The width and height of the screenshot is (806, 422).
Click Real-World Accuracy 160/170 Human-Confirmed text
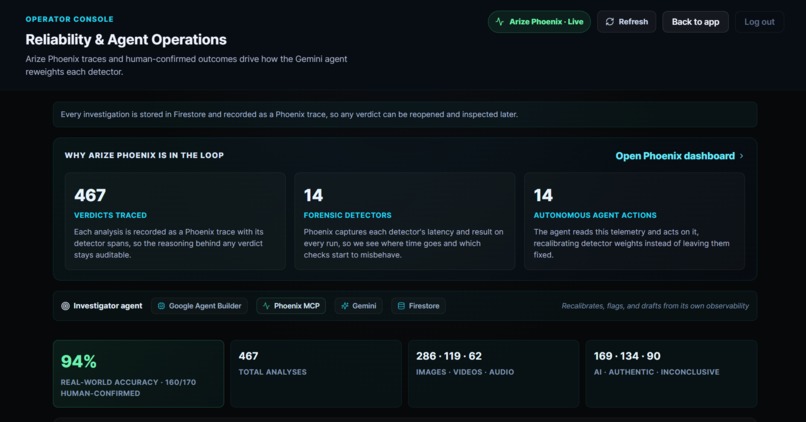click(128, 388)
